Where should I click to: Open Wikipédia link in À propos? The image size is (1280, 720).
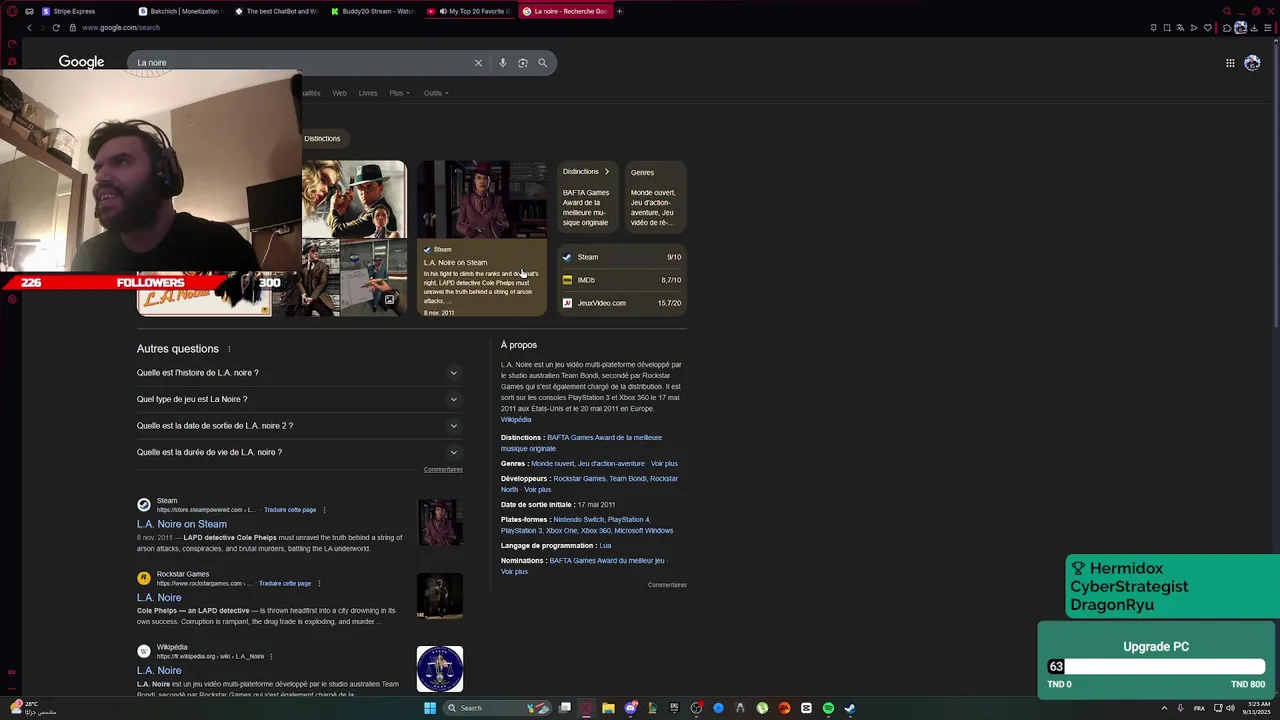516,420
